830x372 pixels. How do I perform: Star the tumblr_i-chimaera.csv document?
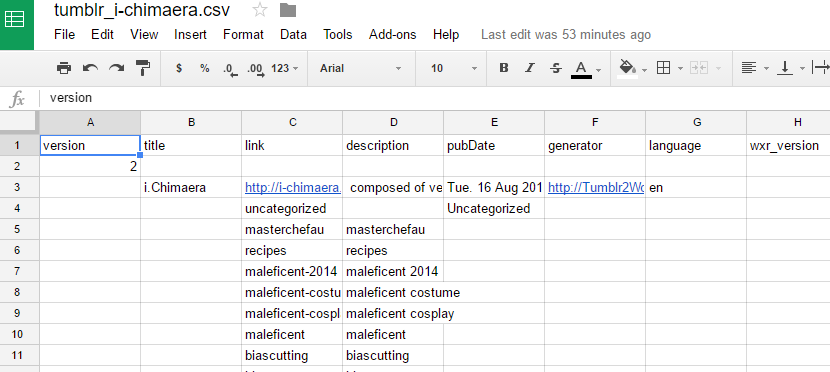[x=260, y=10]
